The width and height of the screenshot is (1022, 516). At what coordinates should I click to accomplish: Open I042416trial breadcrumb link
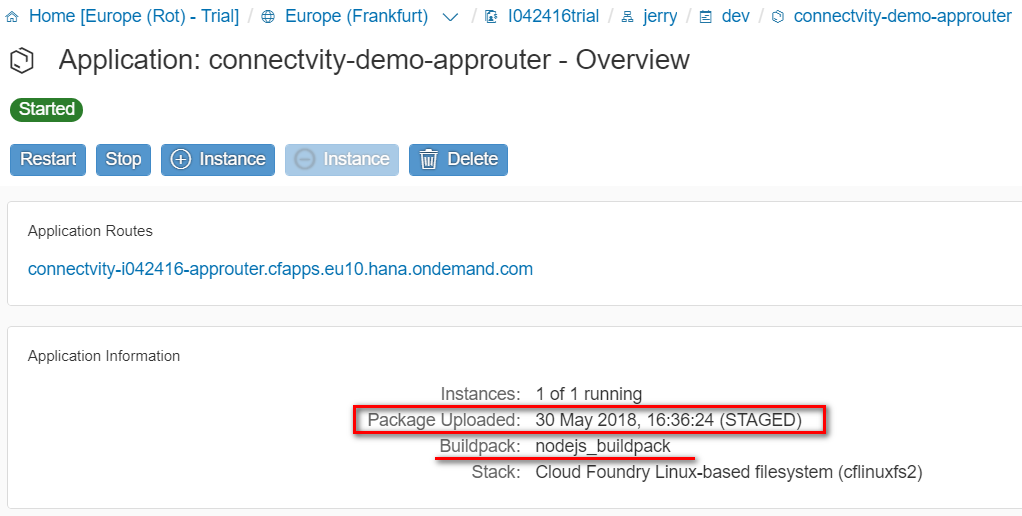553,16
